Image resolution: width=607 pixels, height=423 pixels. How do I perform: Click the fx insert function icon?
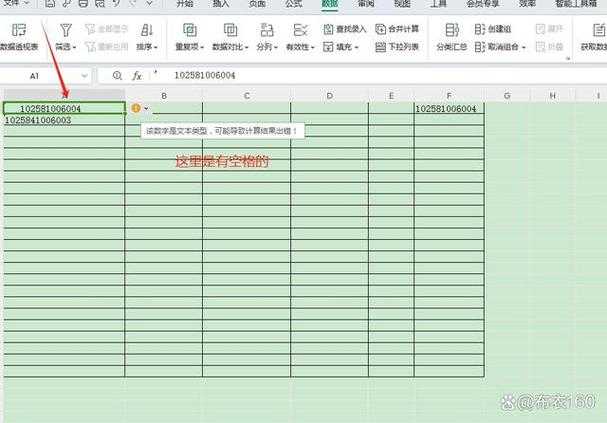click(x=137, y=75)
